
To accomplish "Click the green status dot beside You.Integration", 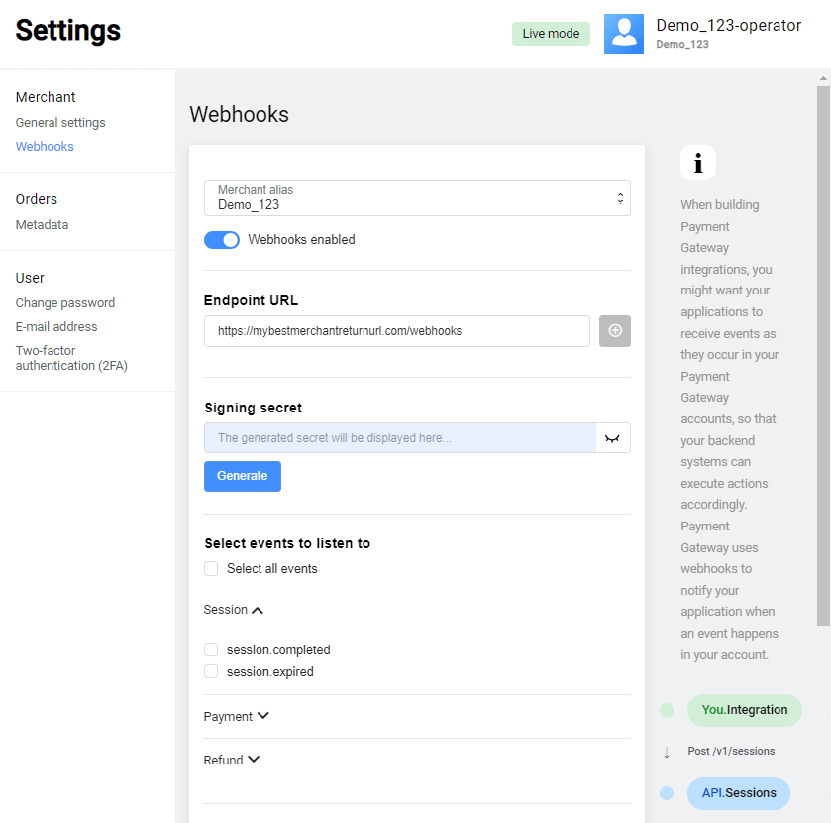I will click(666, 710).
